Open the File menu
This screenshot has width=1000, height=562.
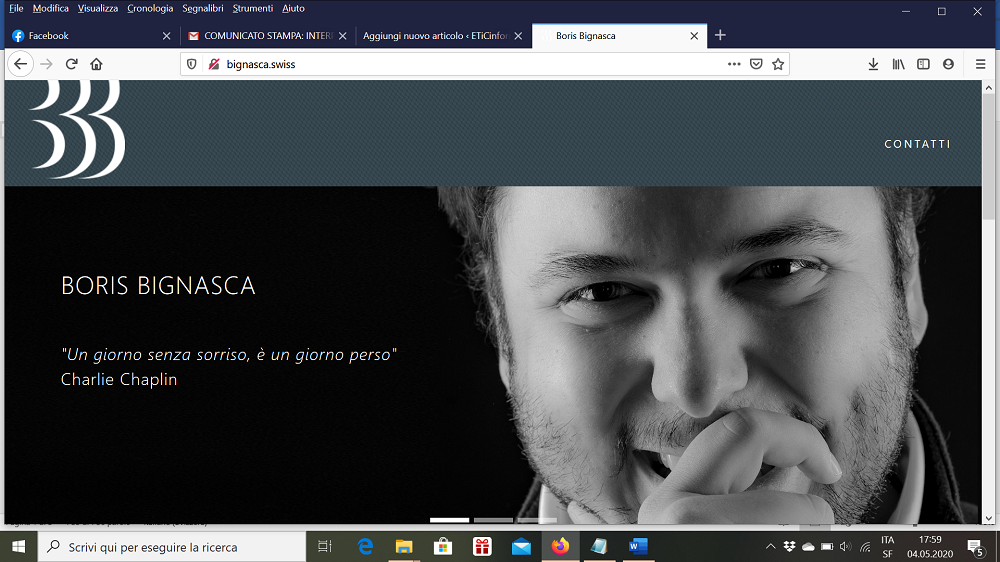pyautogui.click(x=16, y=8)
